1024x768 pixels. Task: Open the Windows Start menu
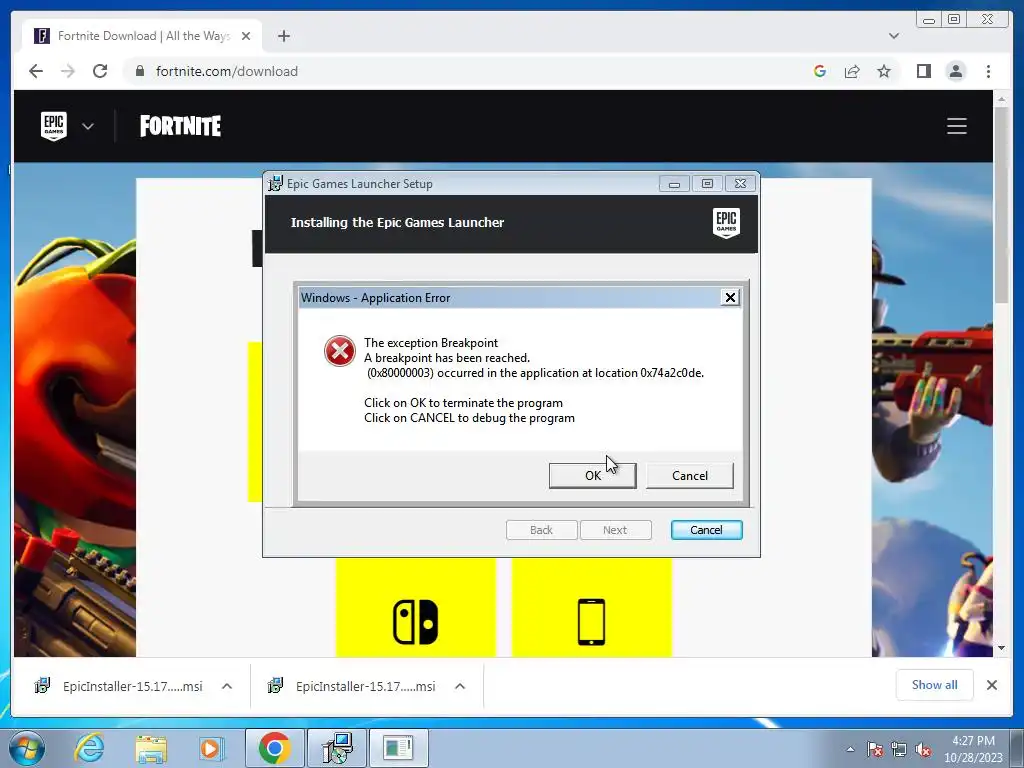coord(25,748)
